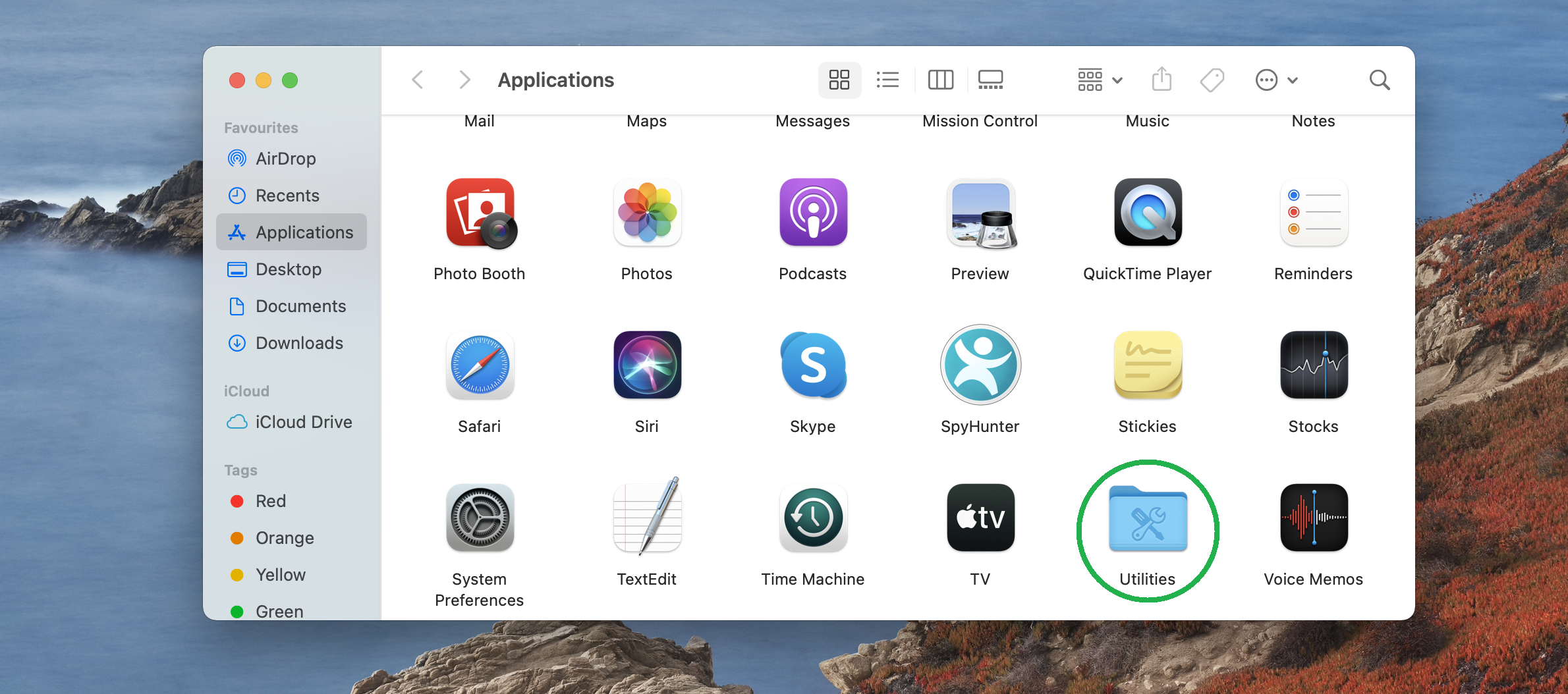Filter by the Yellow tag
Screen dimensions: 1568x694
click(x=291, y=575)
